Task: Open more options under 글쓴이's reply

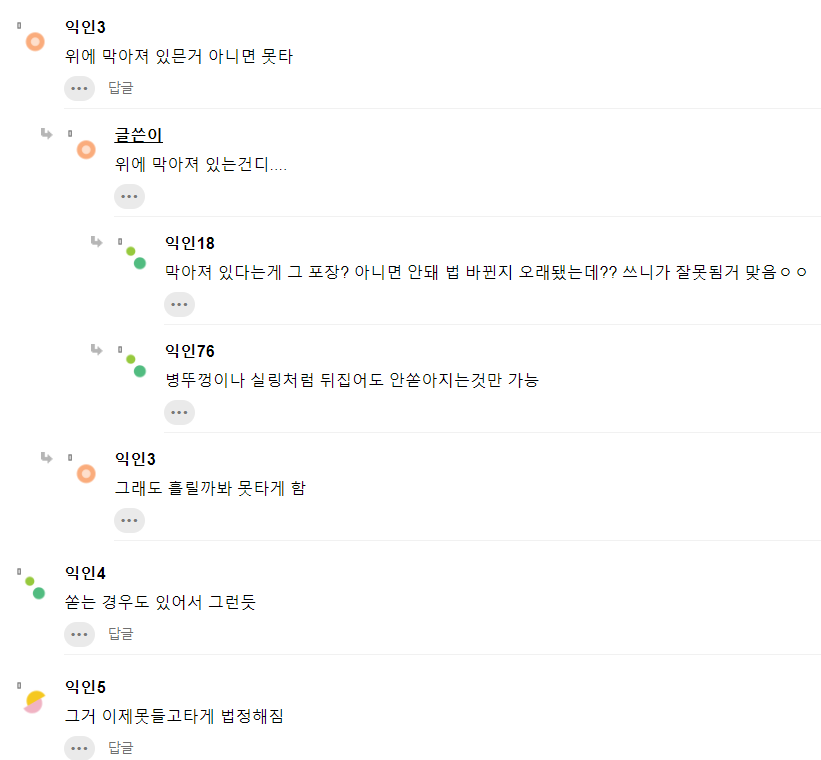Action: click(x=129, y=197)
